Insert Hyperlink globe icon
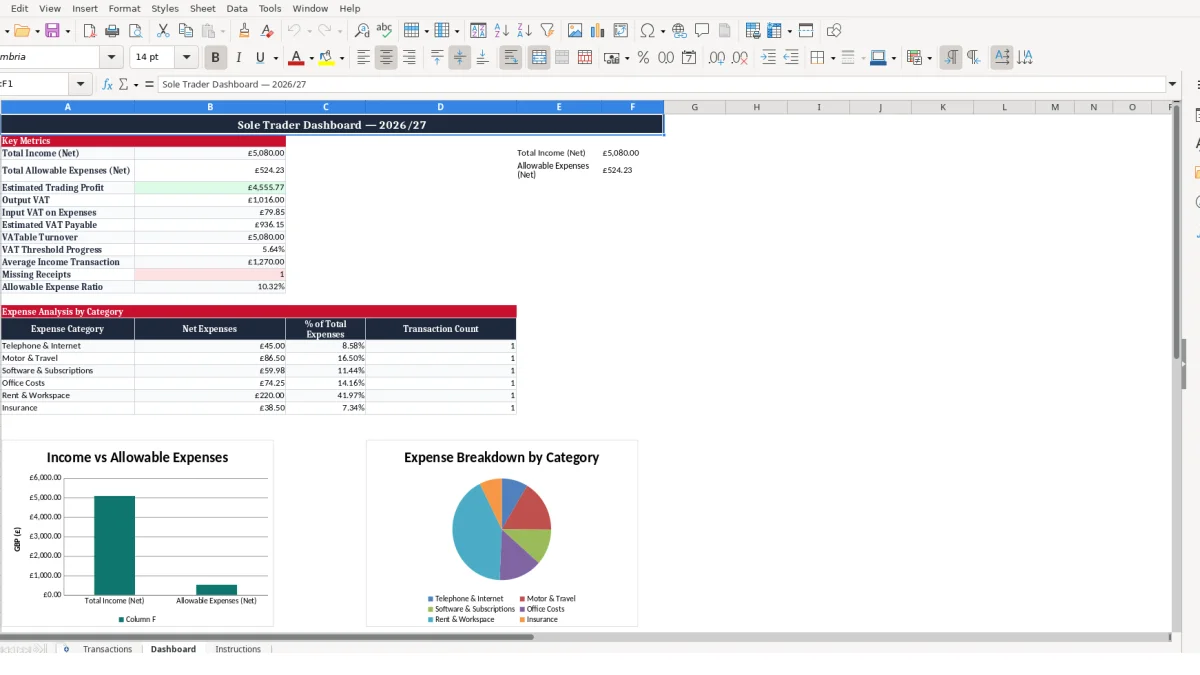The height and width of the screenshot is (675, 1200). [x=679, y=31]
